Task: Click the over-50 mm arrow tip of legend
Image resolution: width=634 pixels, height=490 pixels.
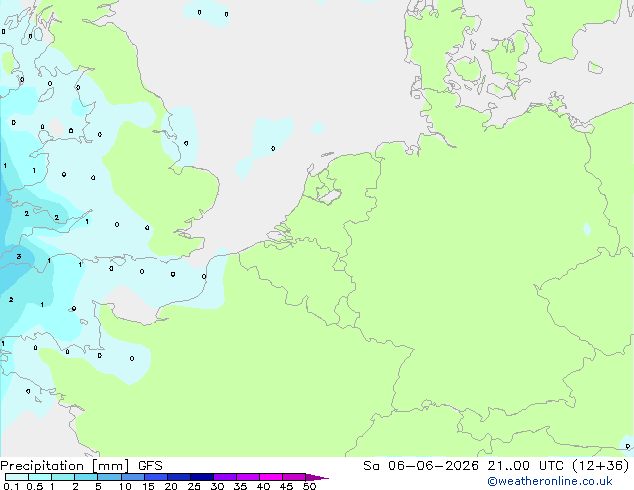Action: 317,477
